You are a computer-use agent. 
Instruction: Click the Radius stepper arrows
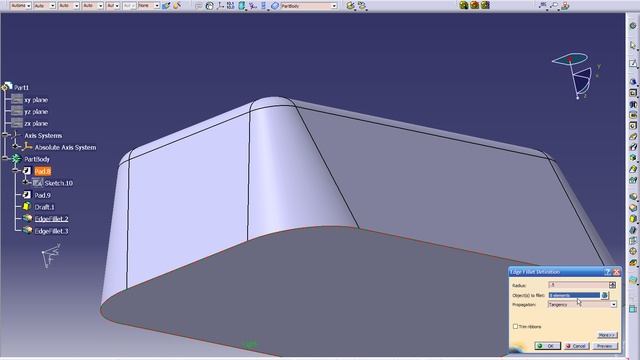[612, 285]
